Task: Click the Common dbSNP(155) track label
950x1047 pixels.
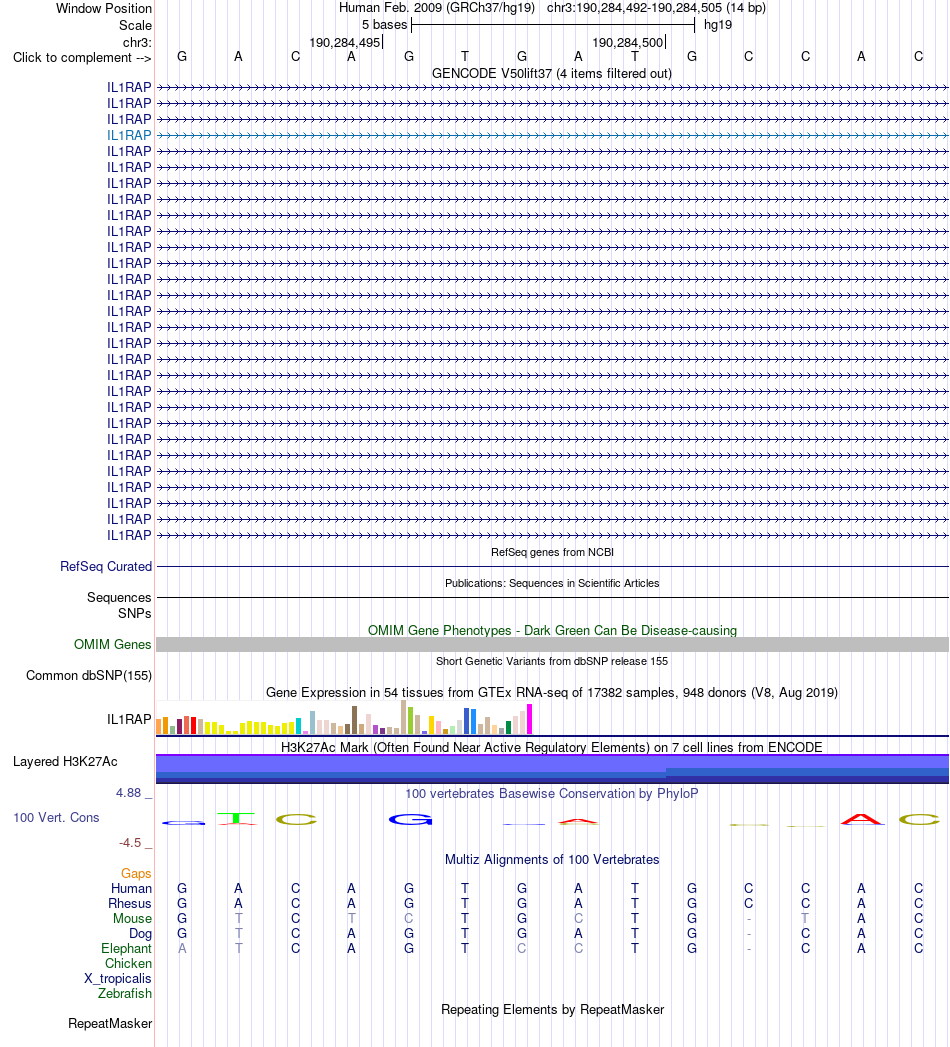Action: pyautogui.click(x=89, y=675)
